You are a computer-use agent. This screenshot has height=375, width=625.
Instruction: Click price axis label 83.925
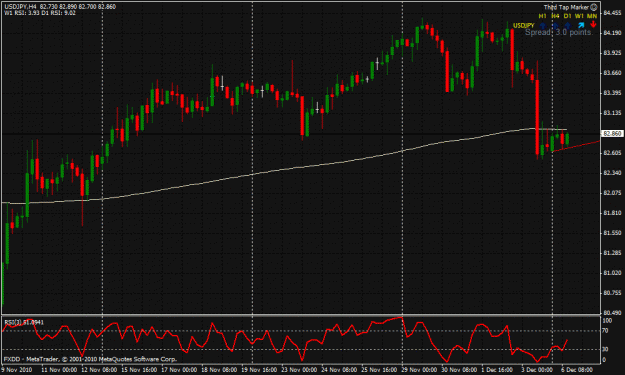[612, 53]
